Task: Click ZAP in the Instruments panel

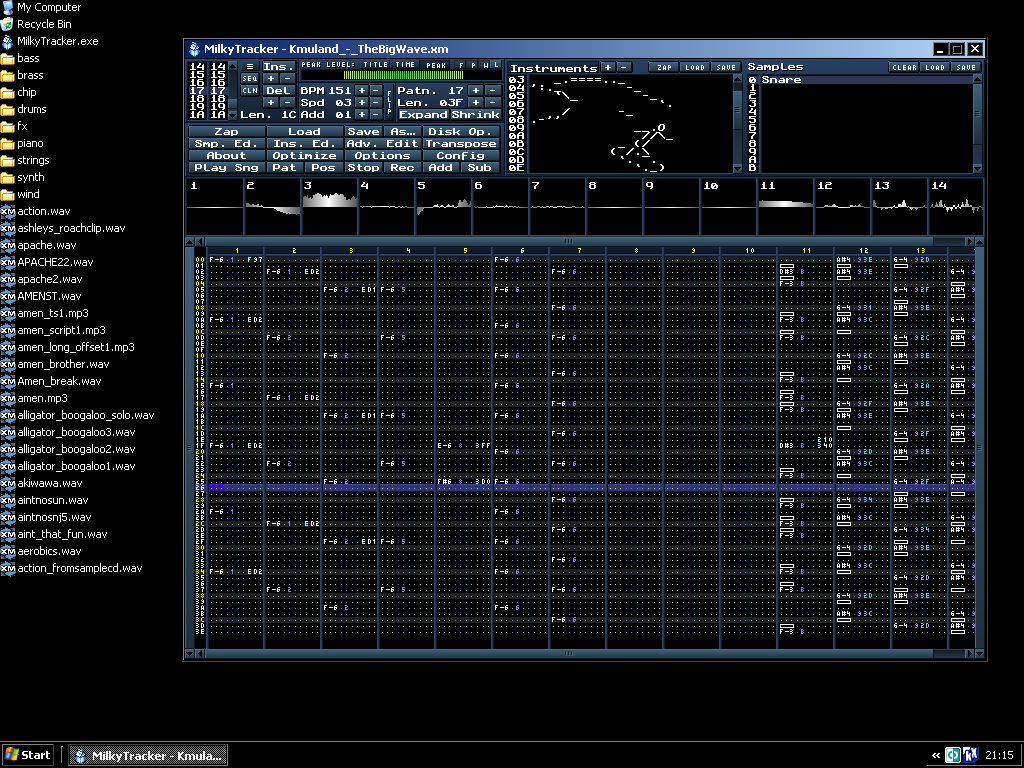Action: [x=664, y=67]
